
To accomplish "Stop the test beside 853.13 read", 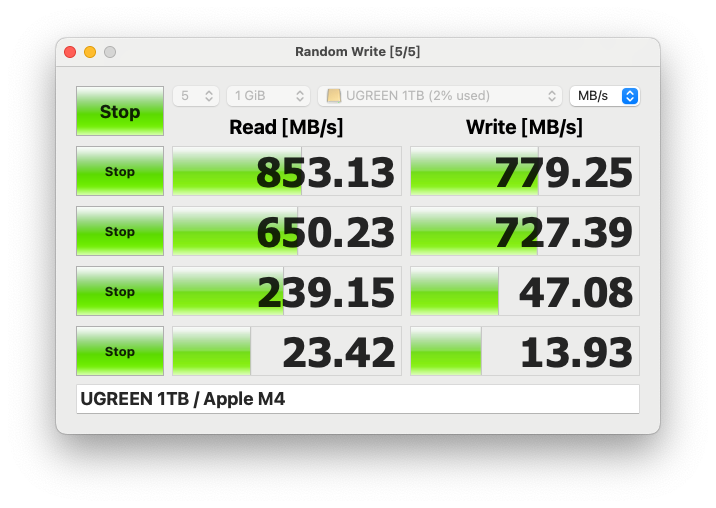I will [120, 171].
